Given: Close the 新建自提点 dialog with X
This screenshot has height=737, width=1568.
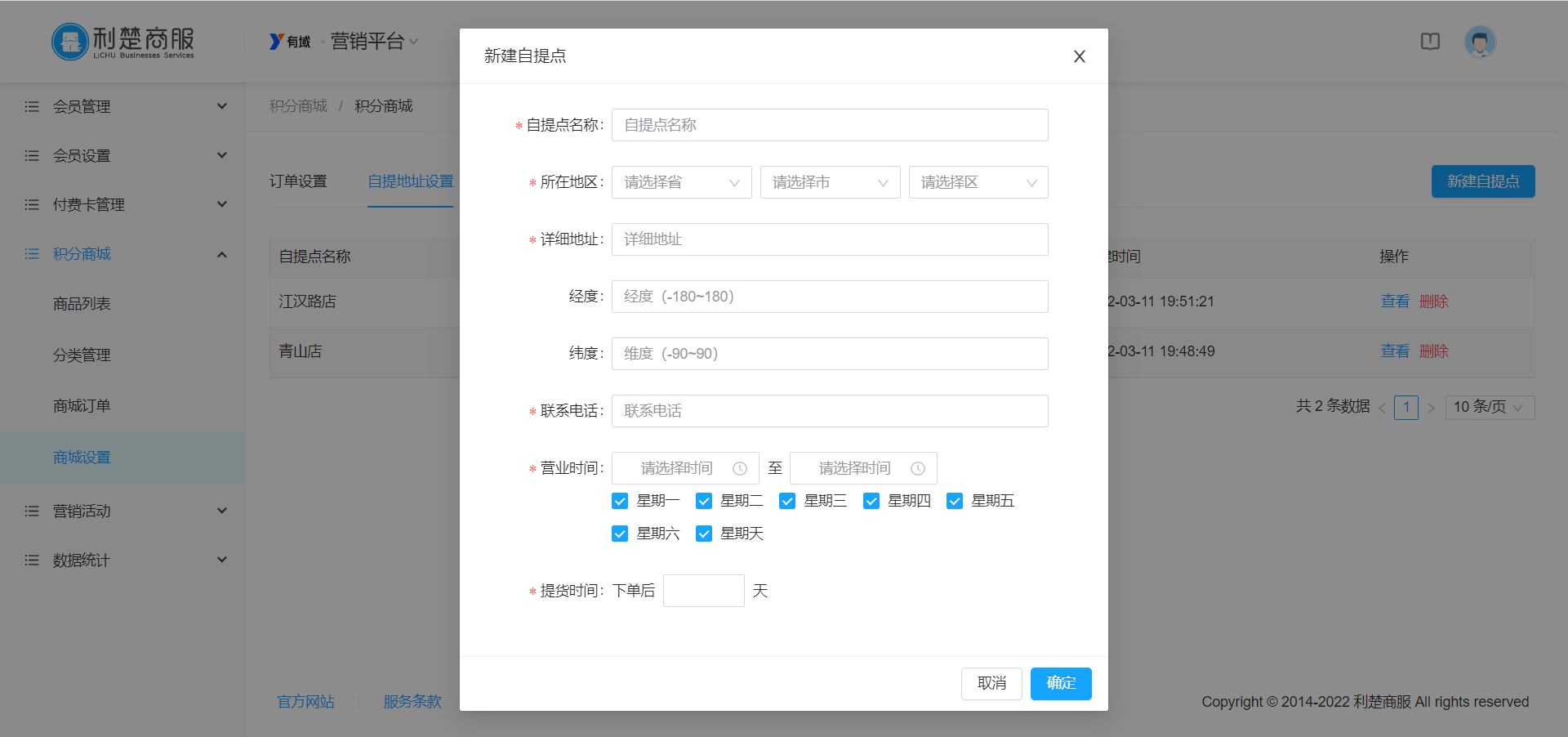Looking at the screenshot, I should pyautogui.click(x=1079, y=56).
